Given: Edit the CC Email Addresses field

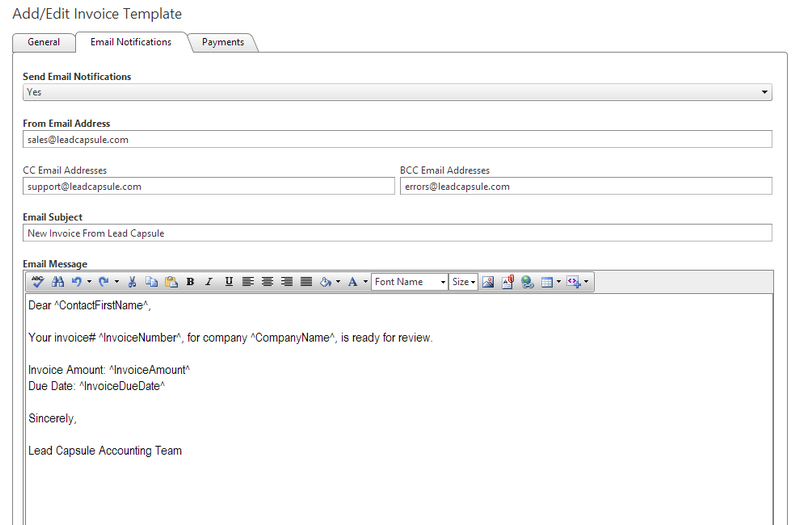Looking at the screenshot, I should 209,186.
